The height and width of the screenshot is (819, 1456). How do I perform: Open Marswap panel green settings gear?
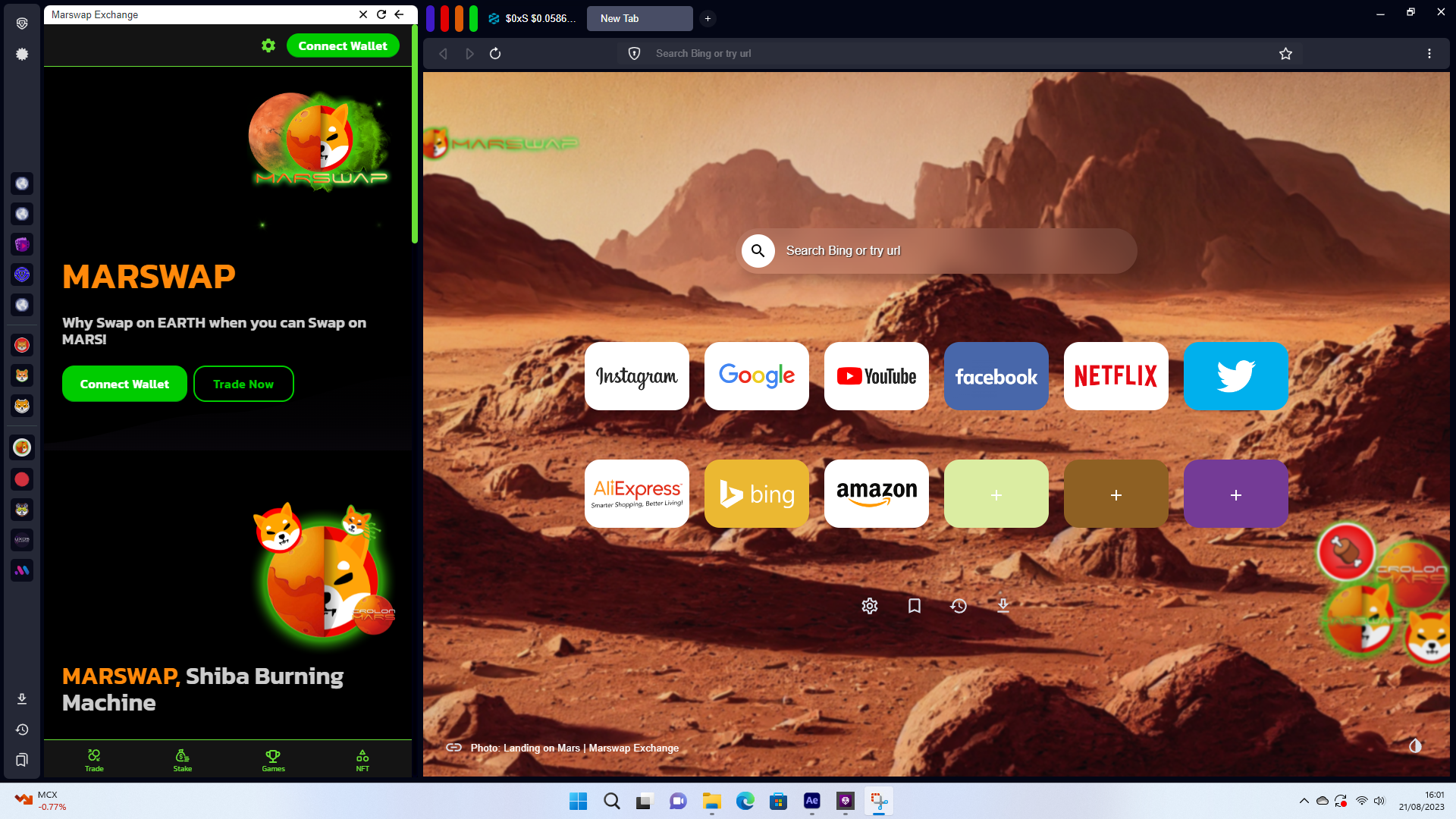click(x=268, y=45)
